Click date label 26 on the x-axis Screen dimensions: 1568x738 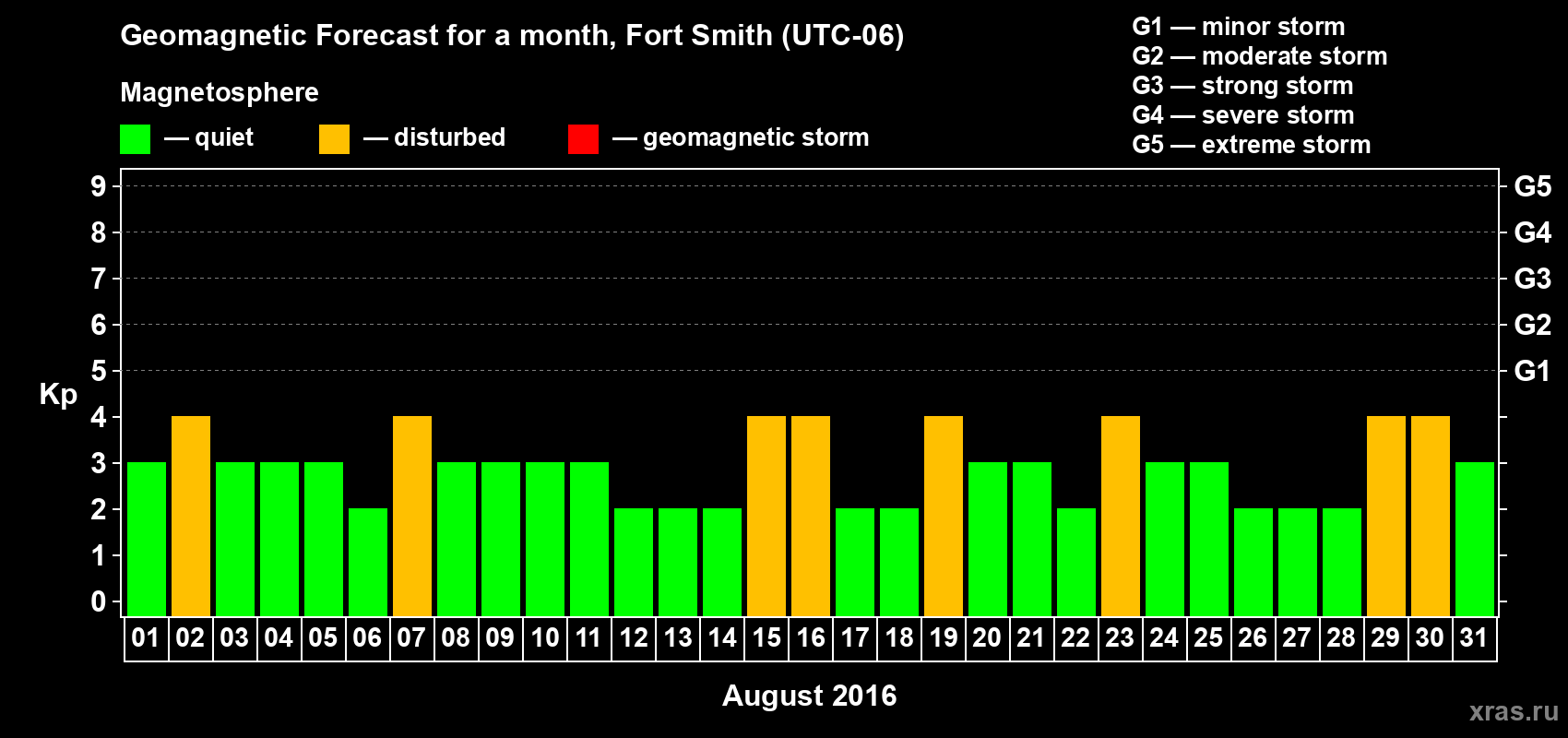tap(1253, 638)
